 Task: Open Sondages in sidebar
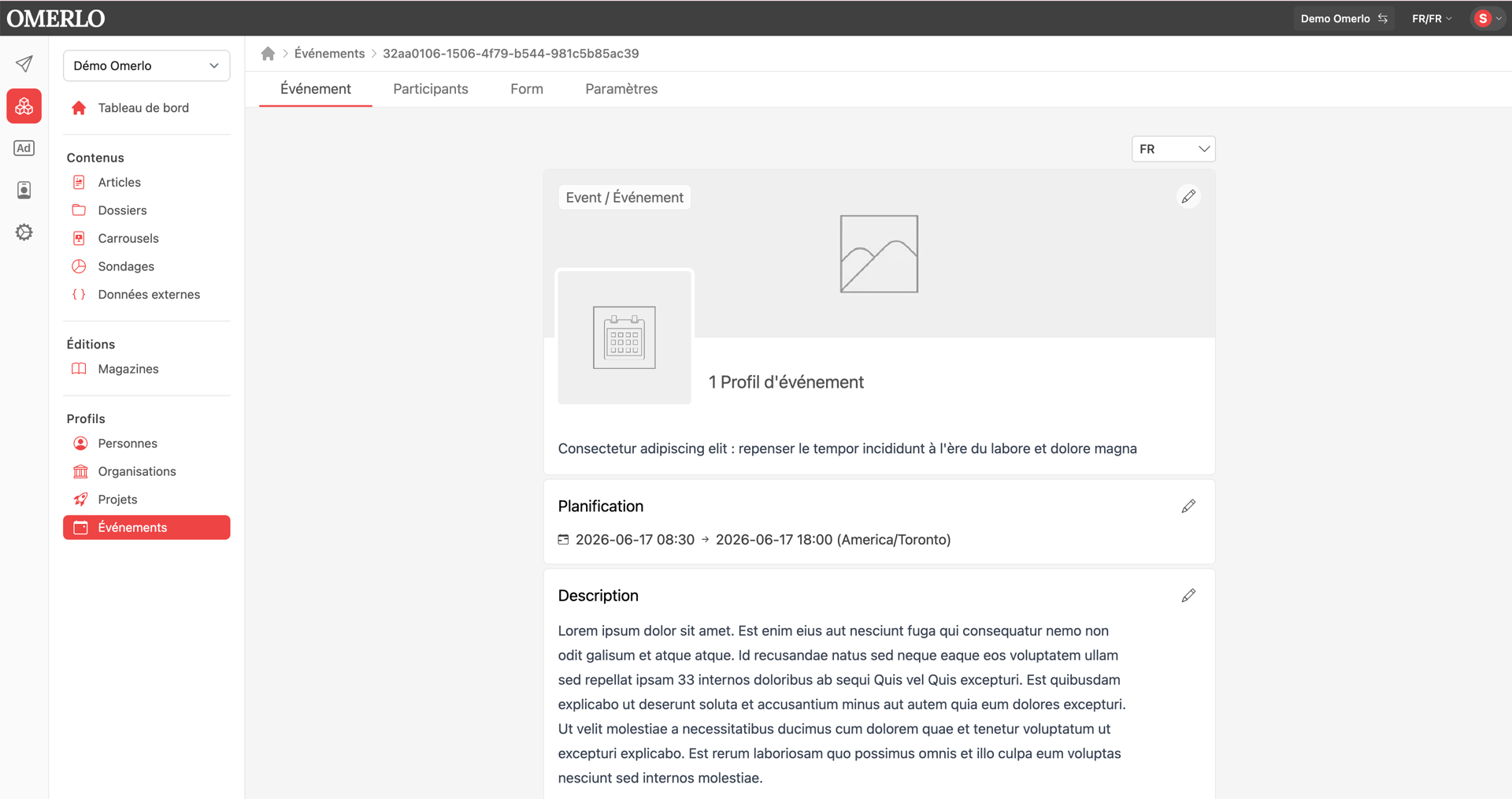146,266
